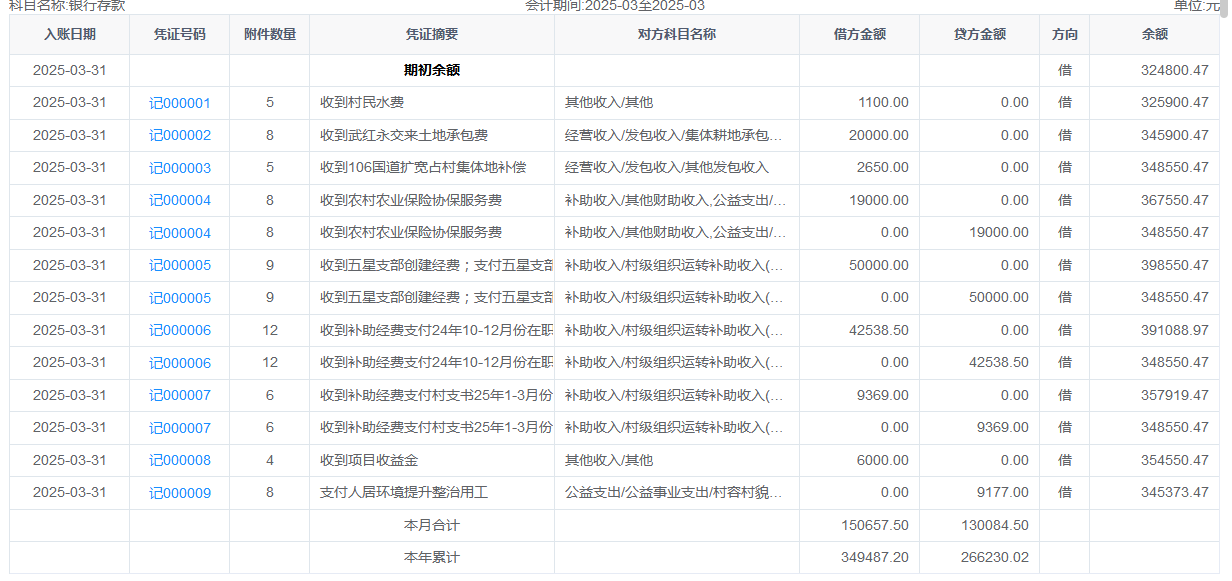Click the 凭证号码 column header
Screen dimensions: 1232x581
pyautogui.click(x=180, y=35)
